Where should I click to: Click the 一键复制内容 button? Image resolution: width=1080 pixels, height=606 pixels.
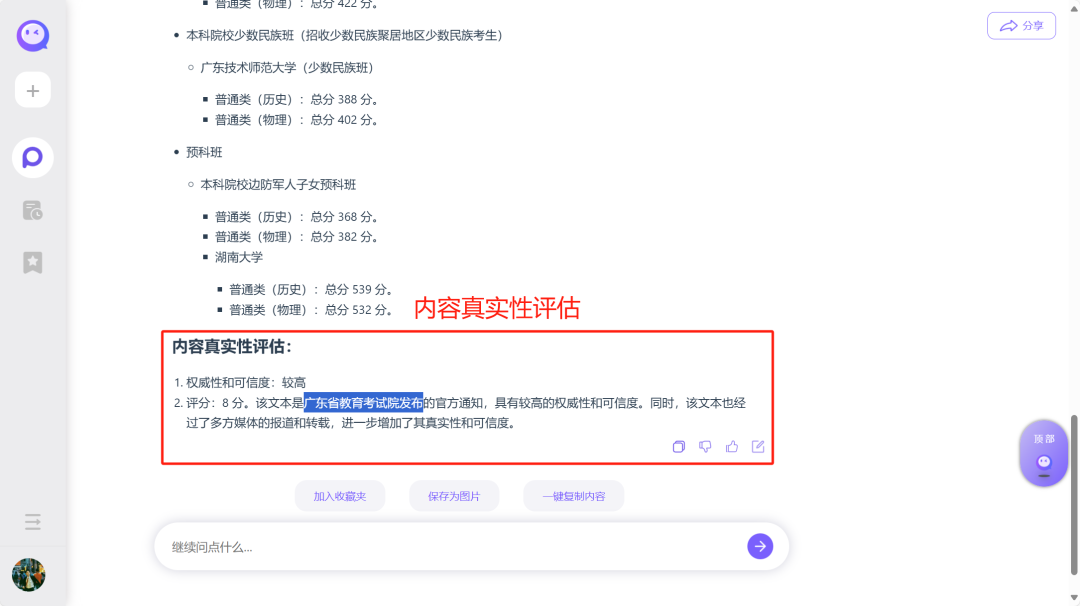click(x=574, y=496)
